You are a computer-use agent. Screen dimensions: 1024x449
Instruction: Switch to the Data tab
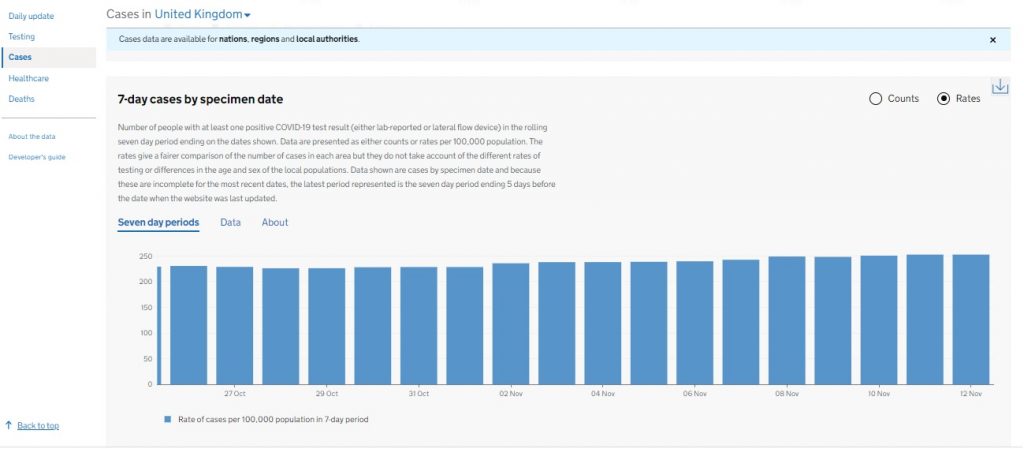(x=230, y=222)
